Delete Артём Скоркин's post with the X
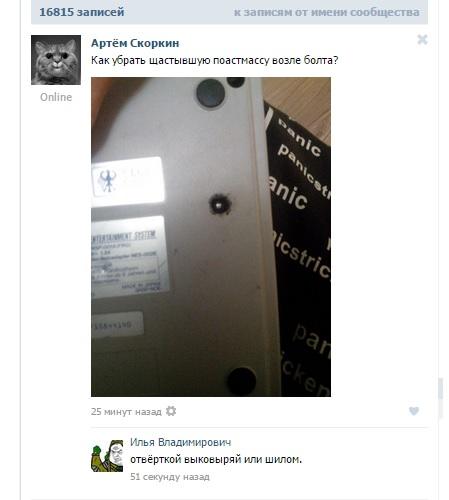This screenshot has height=500, width=449. click(422, 40)
